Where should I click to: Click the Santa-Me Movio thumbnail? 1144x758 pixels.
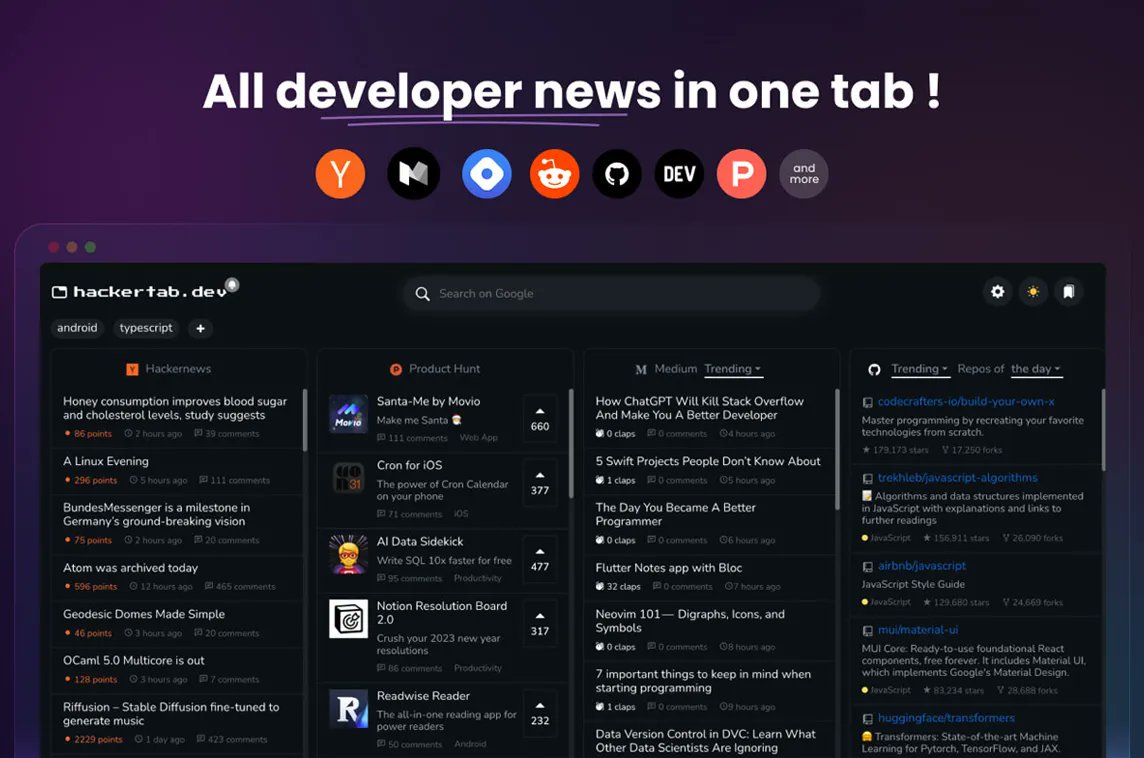[349, 414]
